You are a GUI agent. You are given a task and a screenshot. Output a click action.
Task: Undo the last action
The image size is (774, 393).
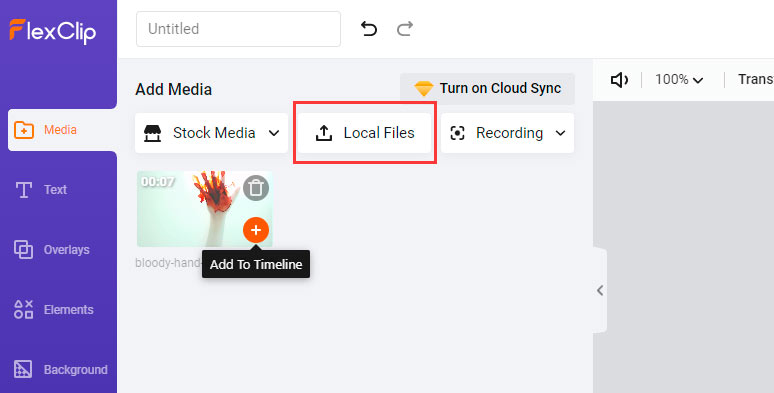click(x=369, y=29)
